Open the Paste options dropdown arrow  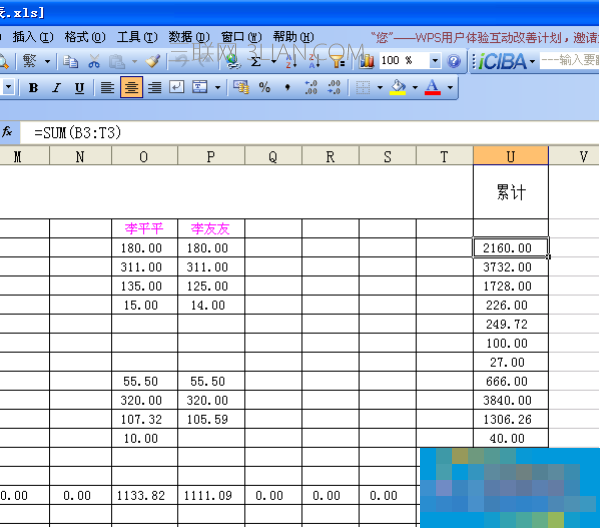[x=134, y=61]
